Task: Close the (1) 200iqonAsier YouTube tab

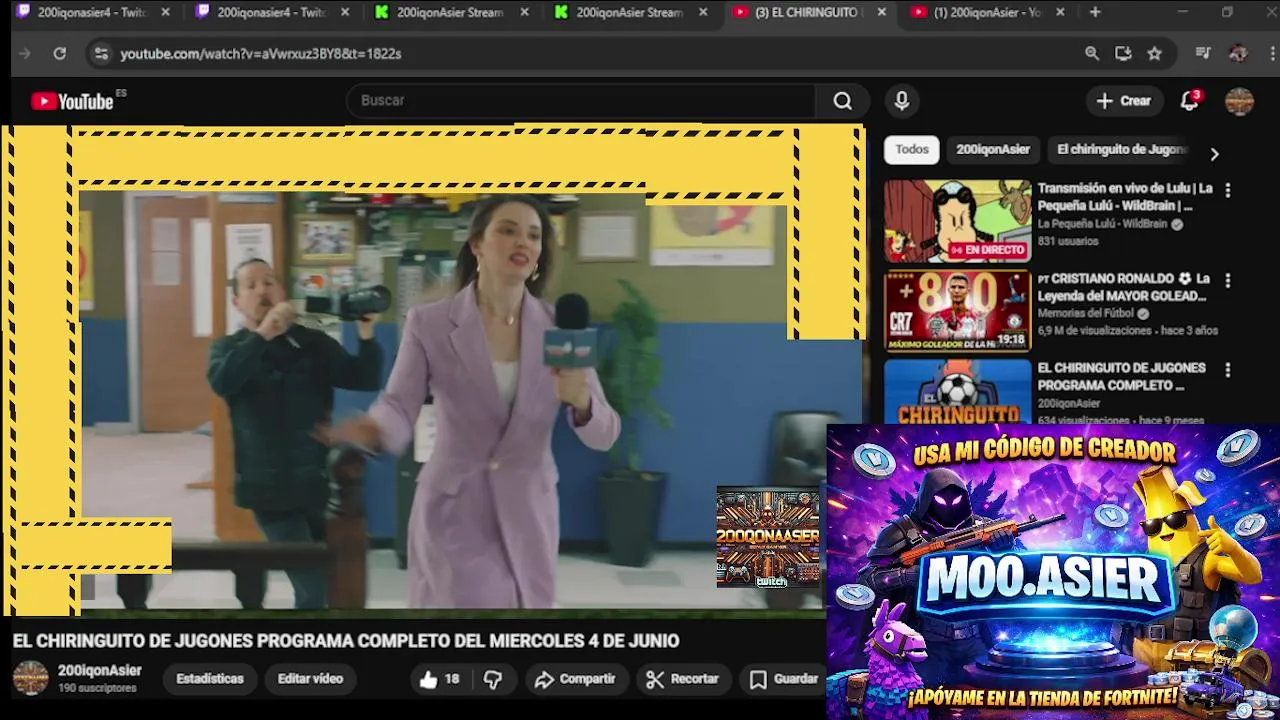Action: point(1060,12)
